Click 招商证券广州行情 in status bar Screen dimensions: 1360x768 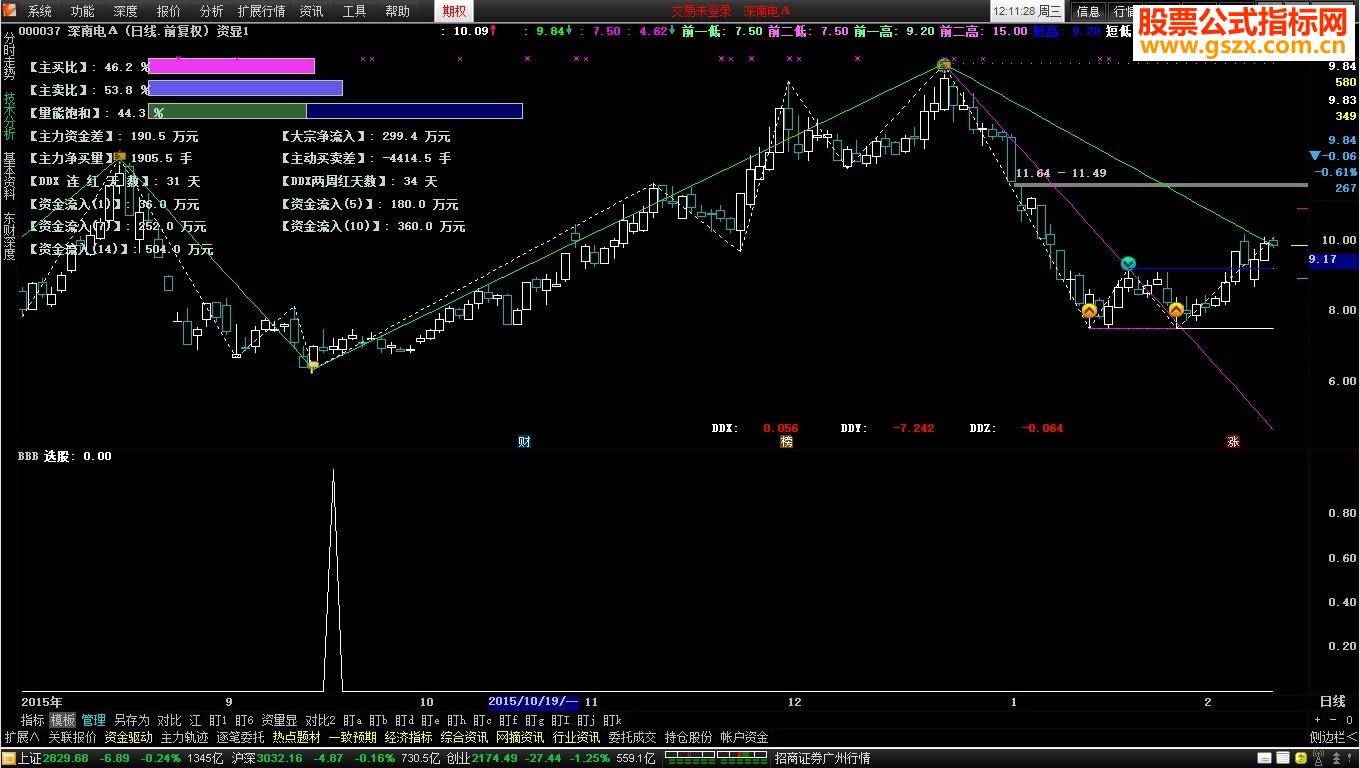(821, 758)
